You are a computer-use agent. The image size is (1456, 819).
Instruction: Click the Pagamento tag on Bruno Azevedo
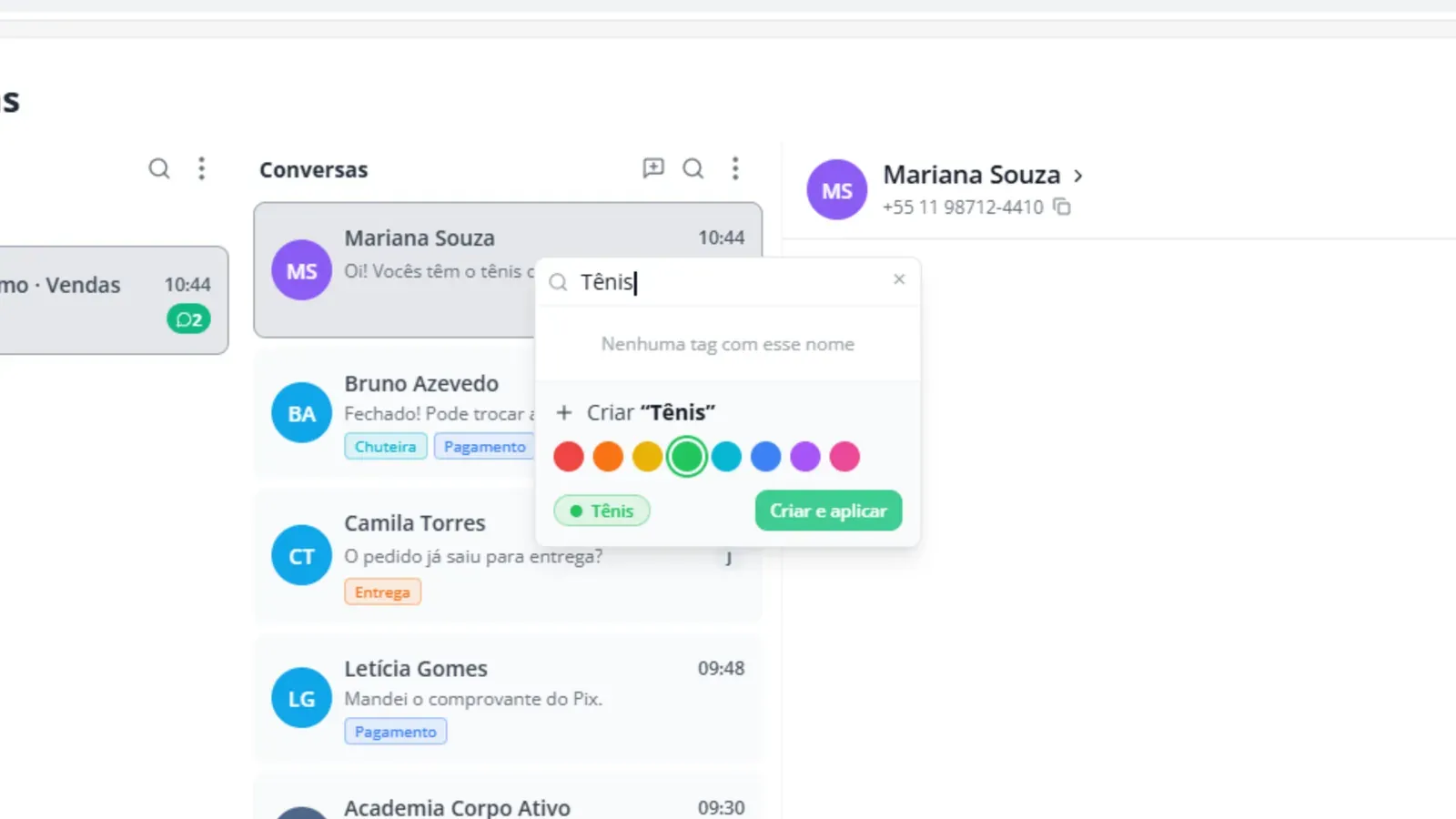click(x=484, y=447)
